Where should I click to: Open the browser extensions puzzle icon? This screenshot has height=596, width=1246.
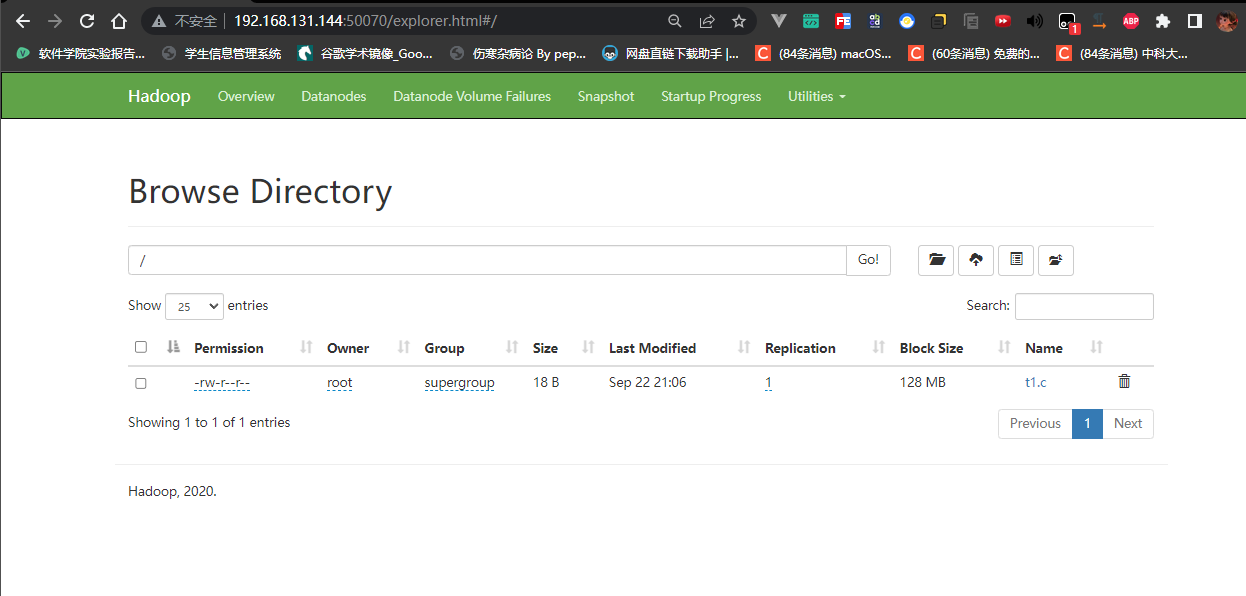[x=1162, y=21]
